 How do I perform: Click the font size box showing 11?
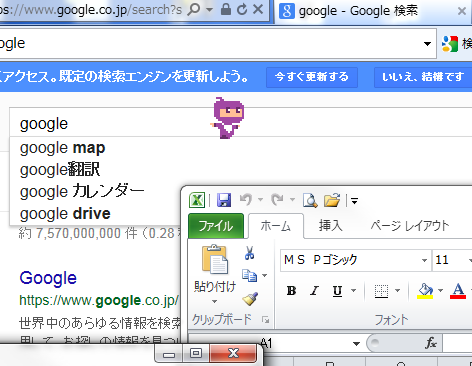click(x=449, y=260)
